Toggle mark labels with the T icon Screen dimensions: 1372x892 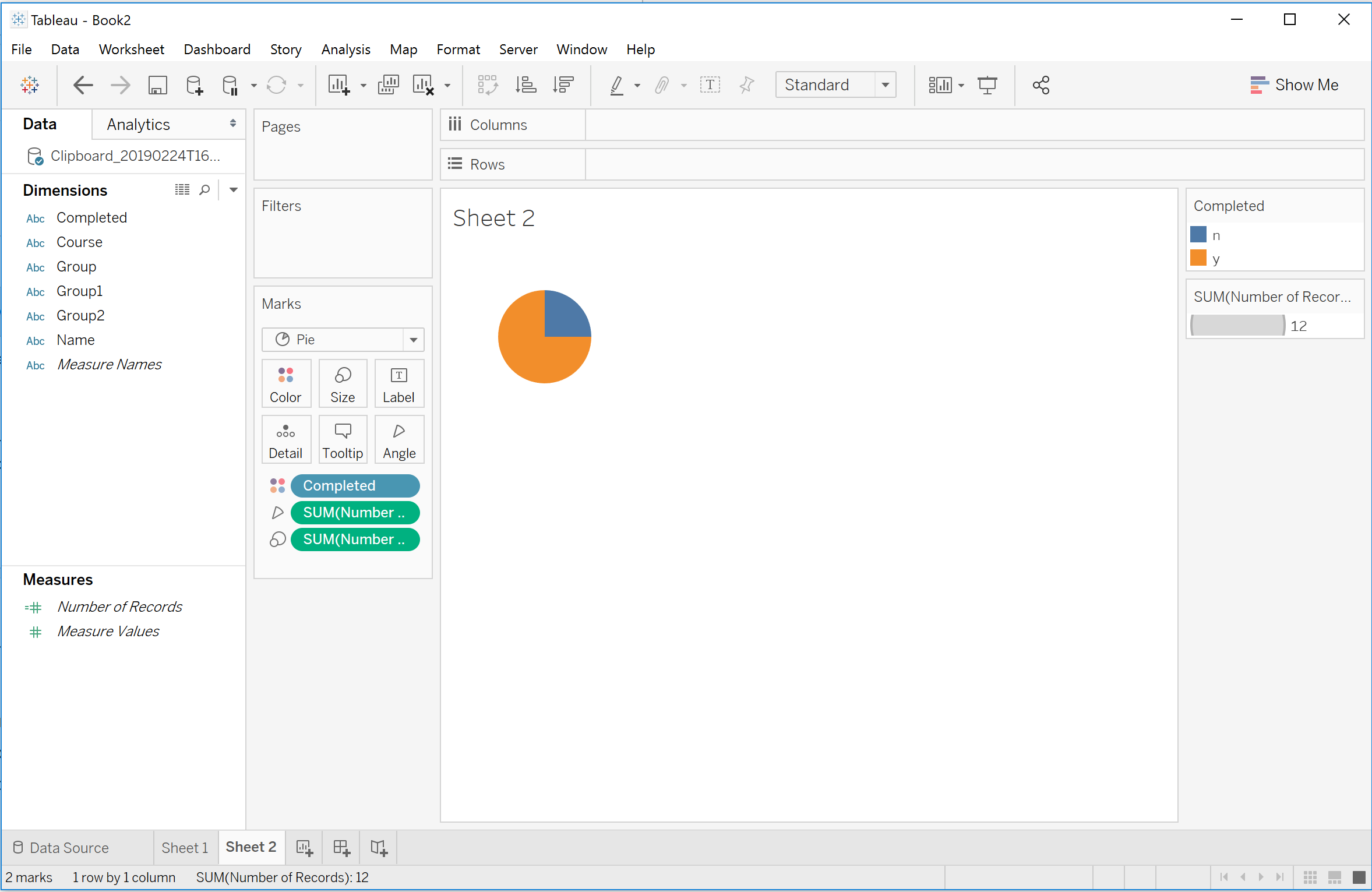tap(710, 86)
